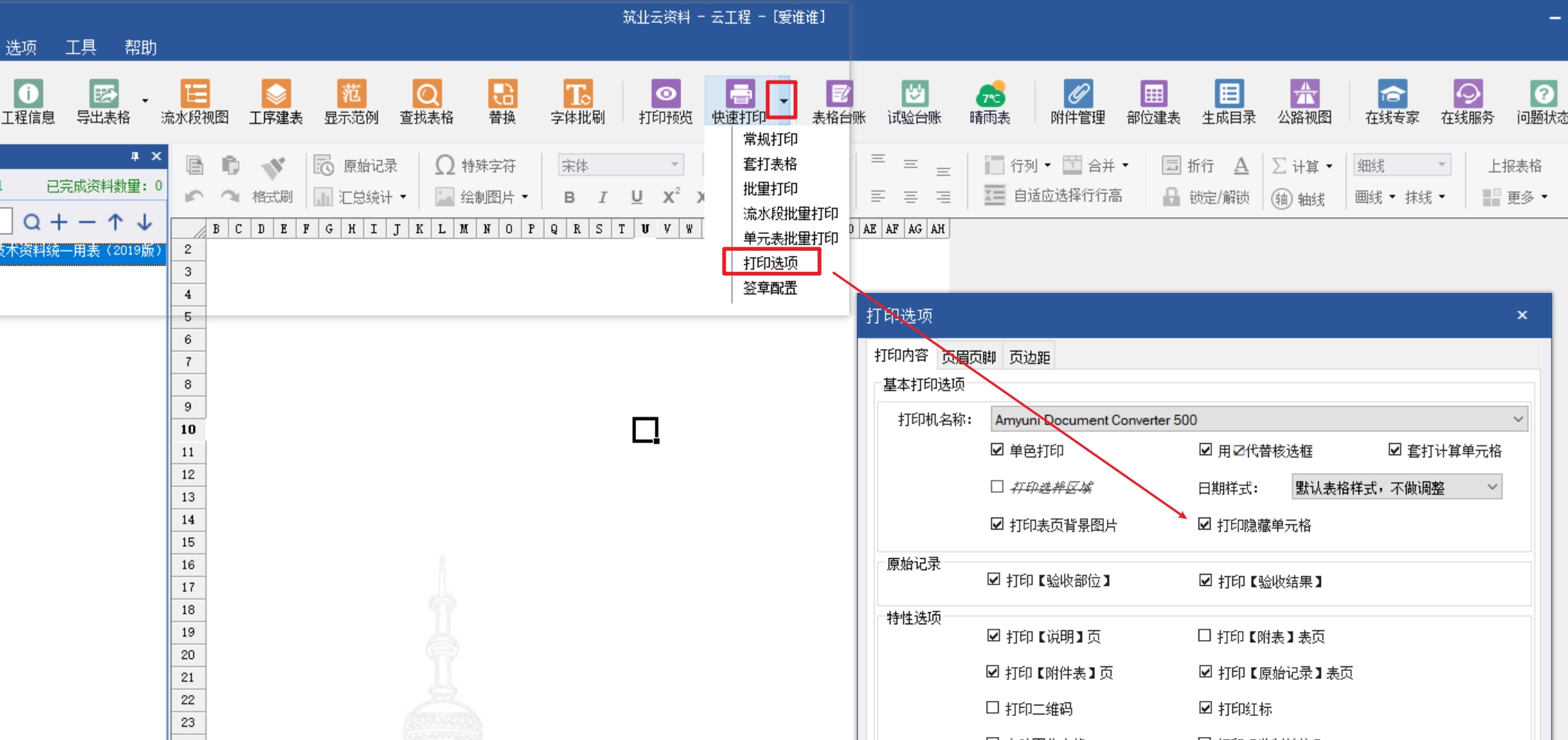Click the 自适应选择行行高 button
Viewport: 1568px width, 740px height.
point(1054,196)
